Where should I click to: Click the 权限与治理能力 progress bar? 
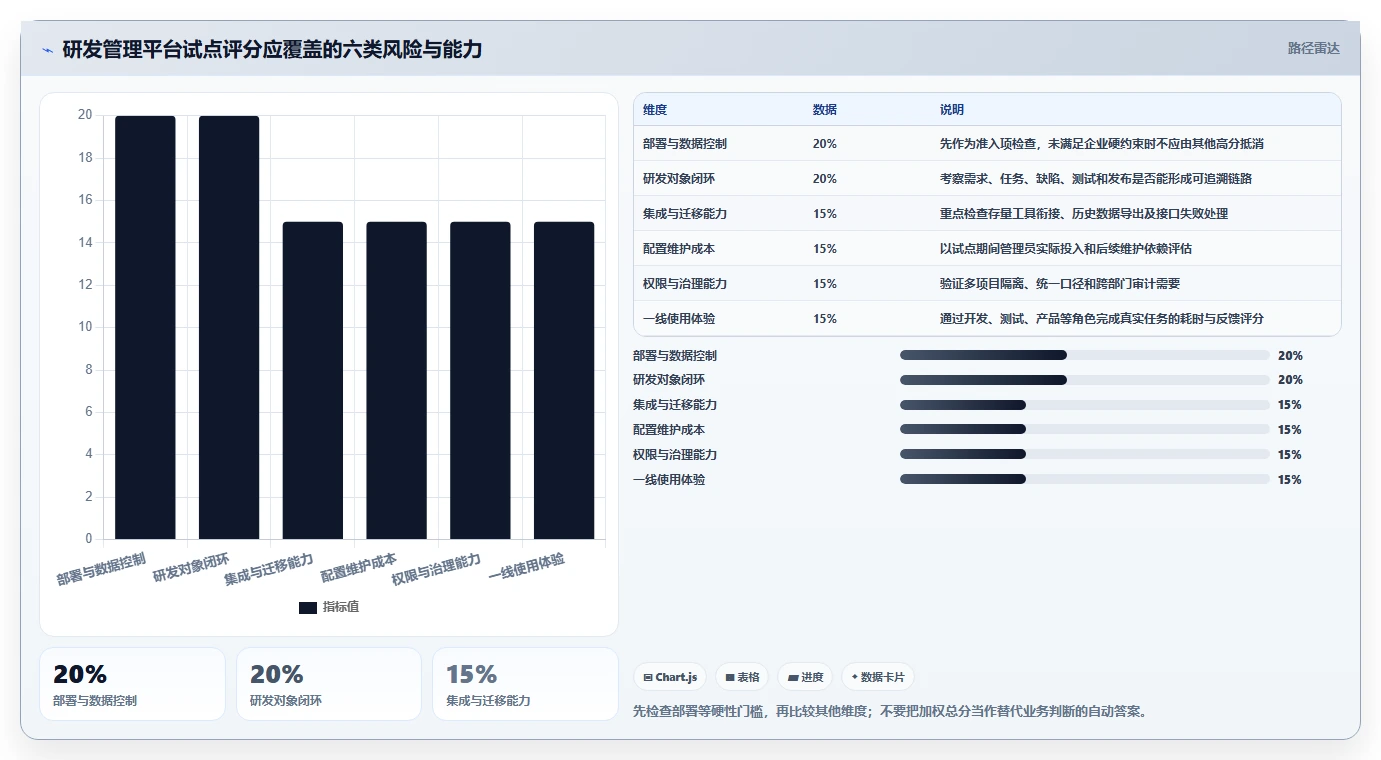tap(1084, 455)
